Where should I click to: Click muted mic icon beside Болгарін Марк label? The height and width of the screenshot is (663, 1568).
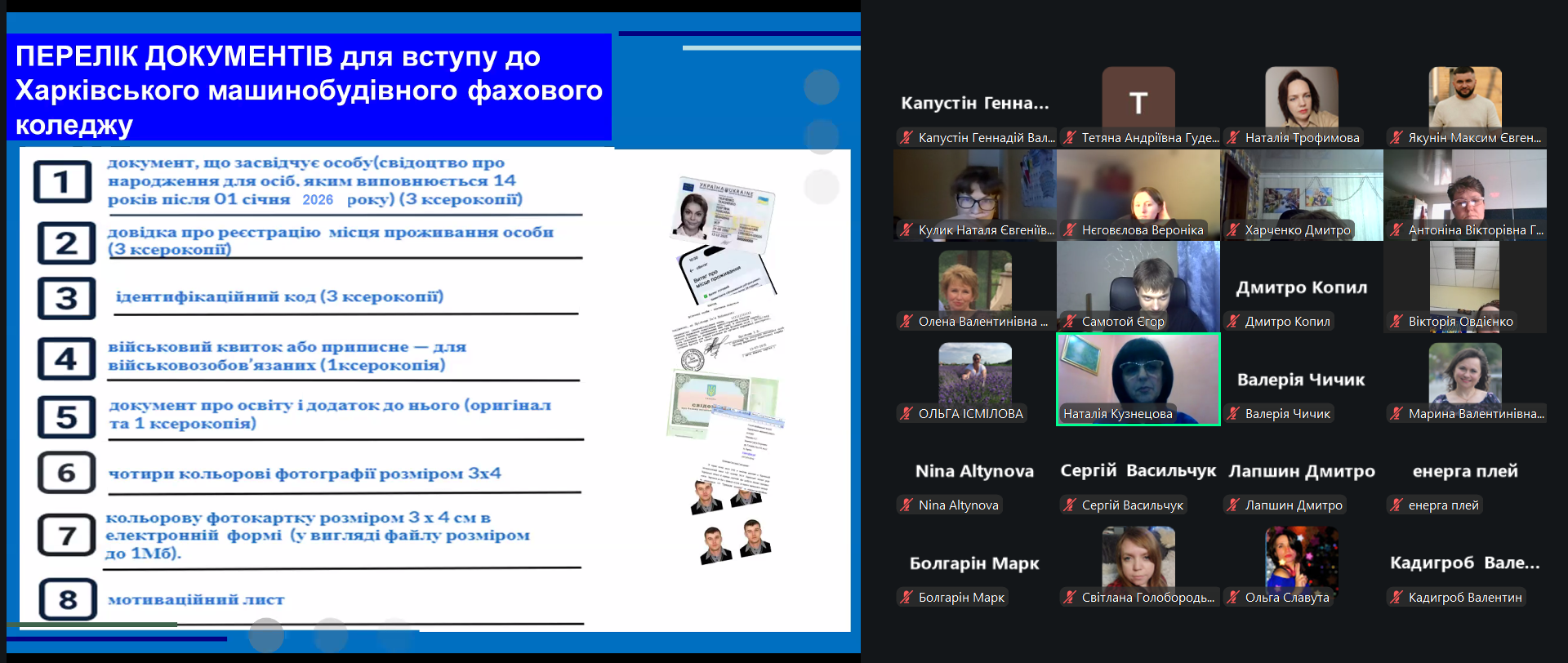pyautogui.click(x=906, y=598)
